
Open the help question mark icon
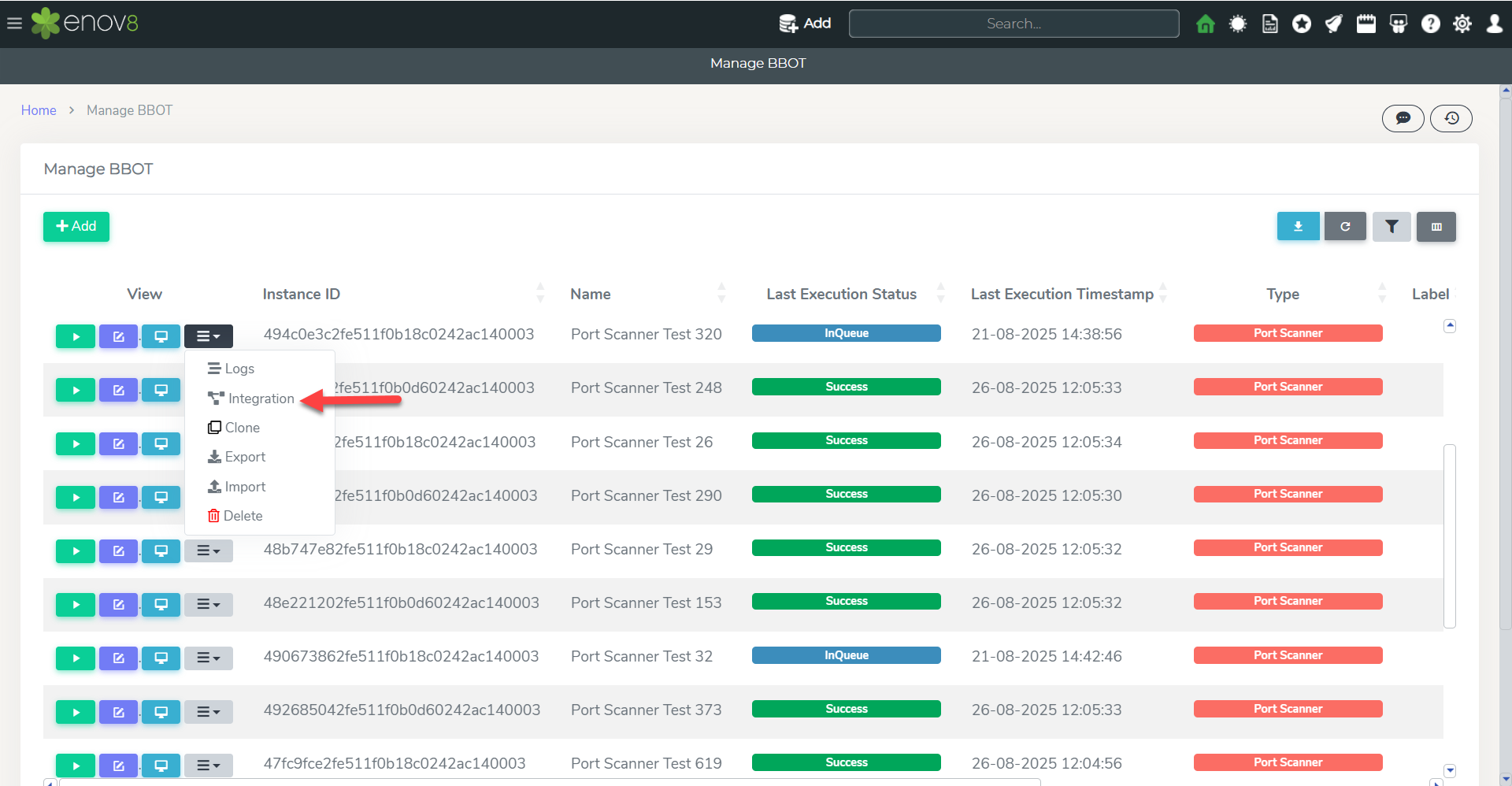click(1430, 24)
